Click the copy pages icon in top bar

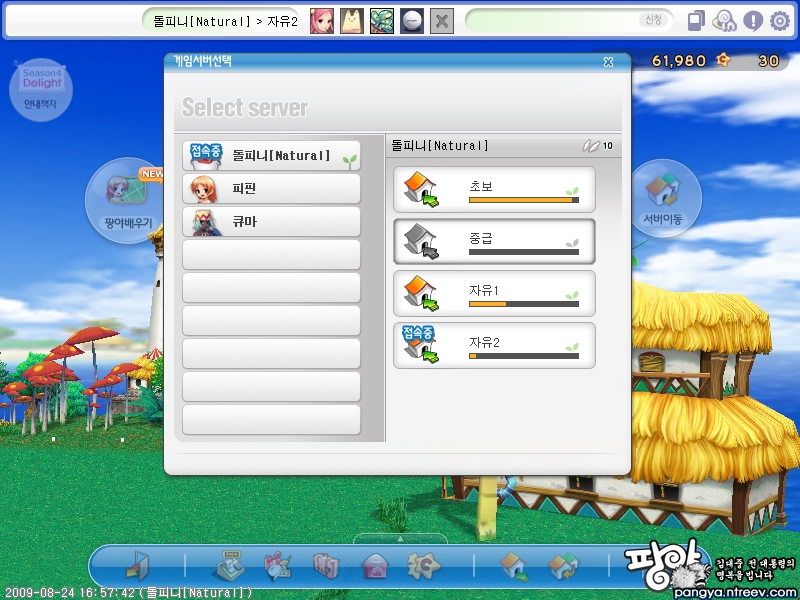click(696, 21)
